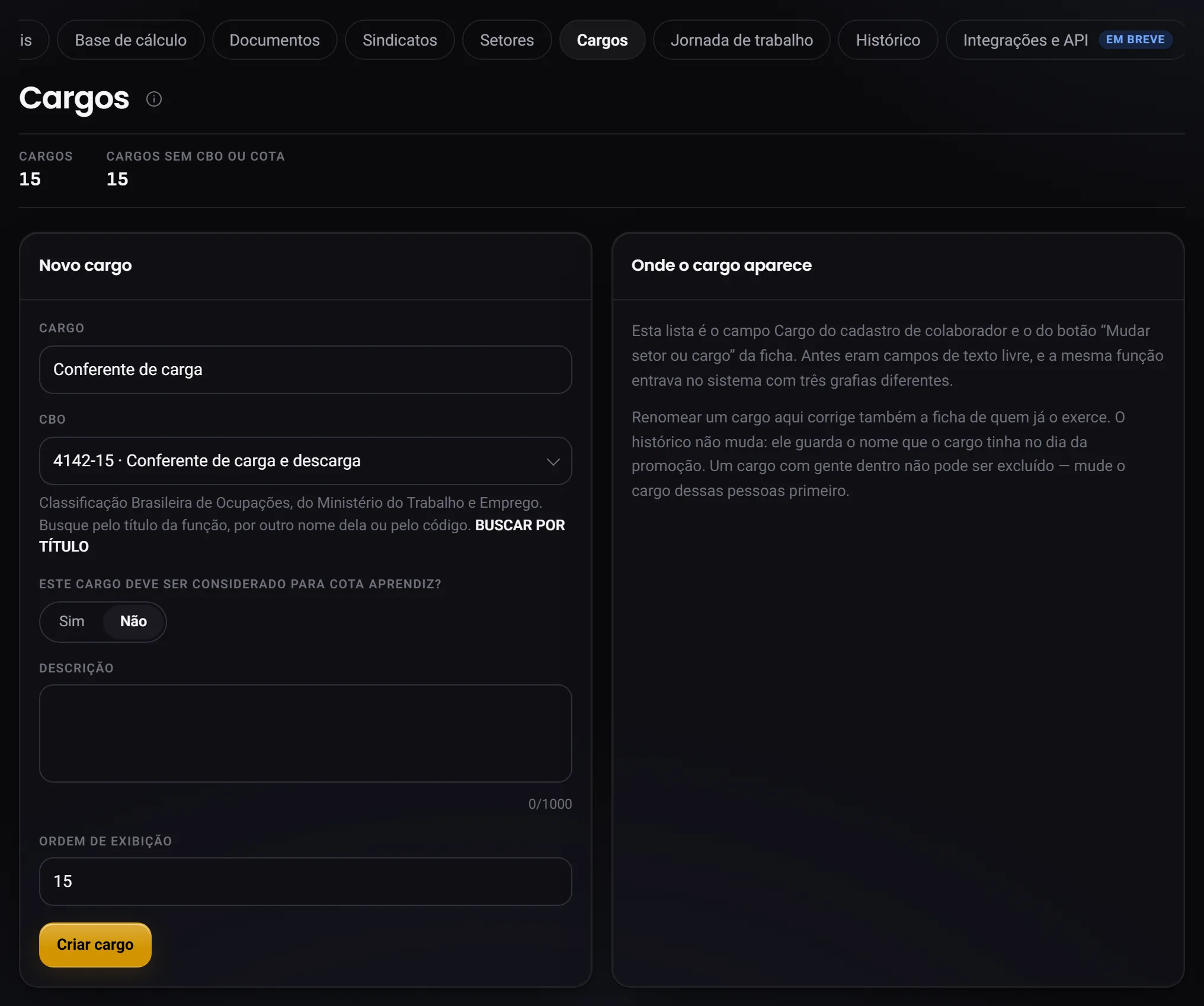1204x1006 pixels.
Task: Focus the Cargo name input field
Action: 306,370
